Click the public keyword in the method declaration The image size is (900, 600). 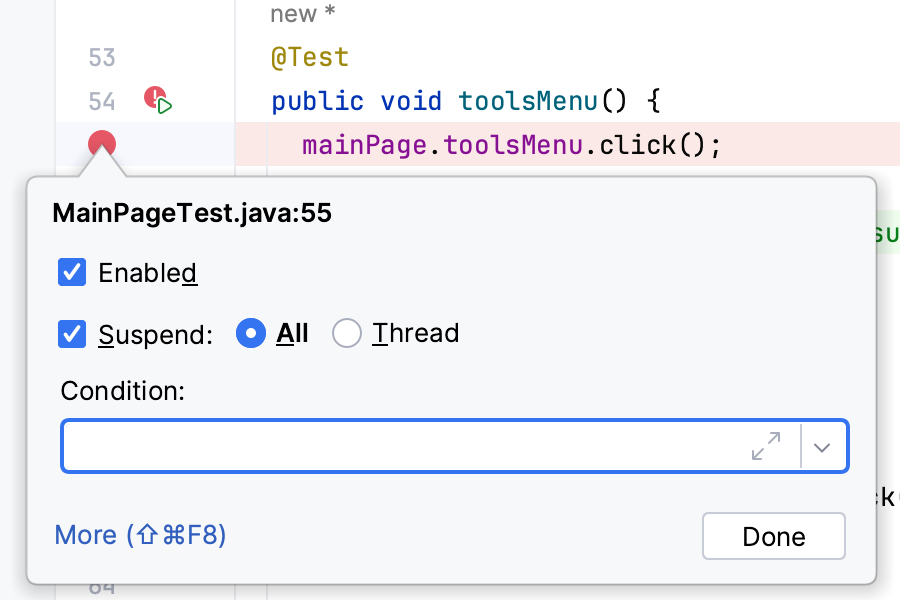[x=317, y=101]
